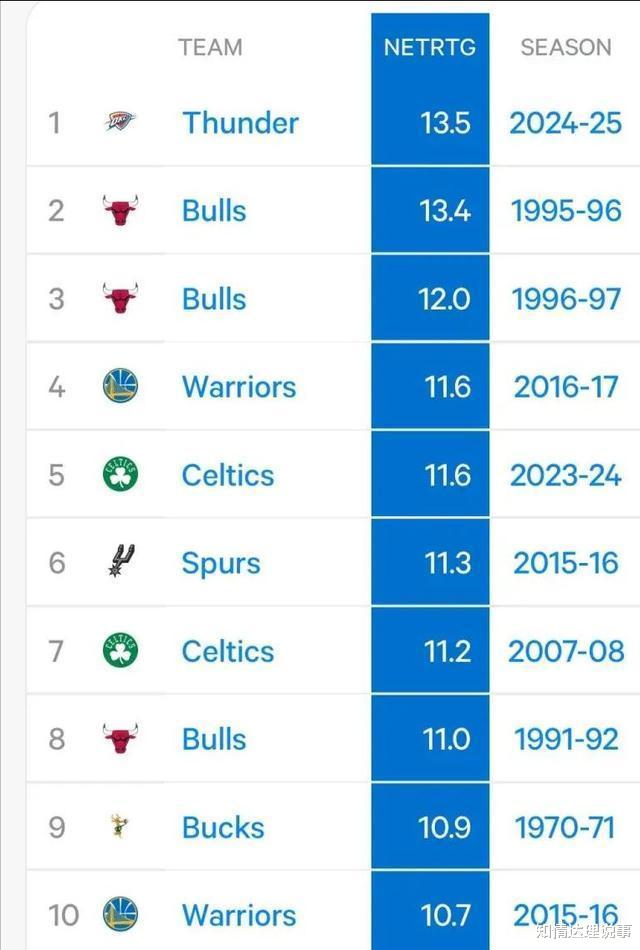This screenshot has width=640, height=950.
Task: Open the 1970-71 season link
Action: (x=564, y=828)
